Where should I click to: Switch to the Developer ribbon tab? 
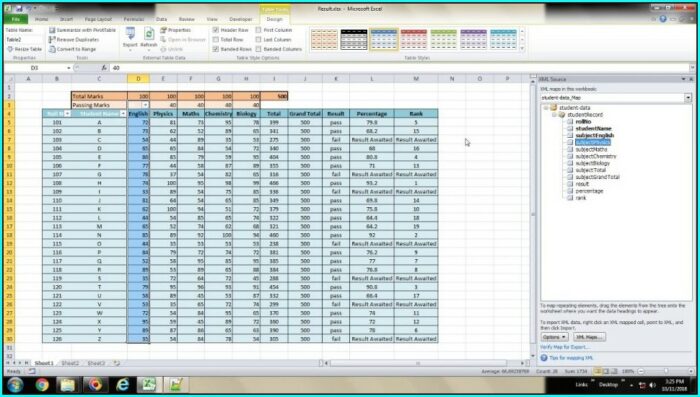pyautogui.click(x=241, y=19)
